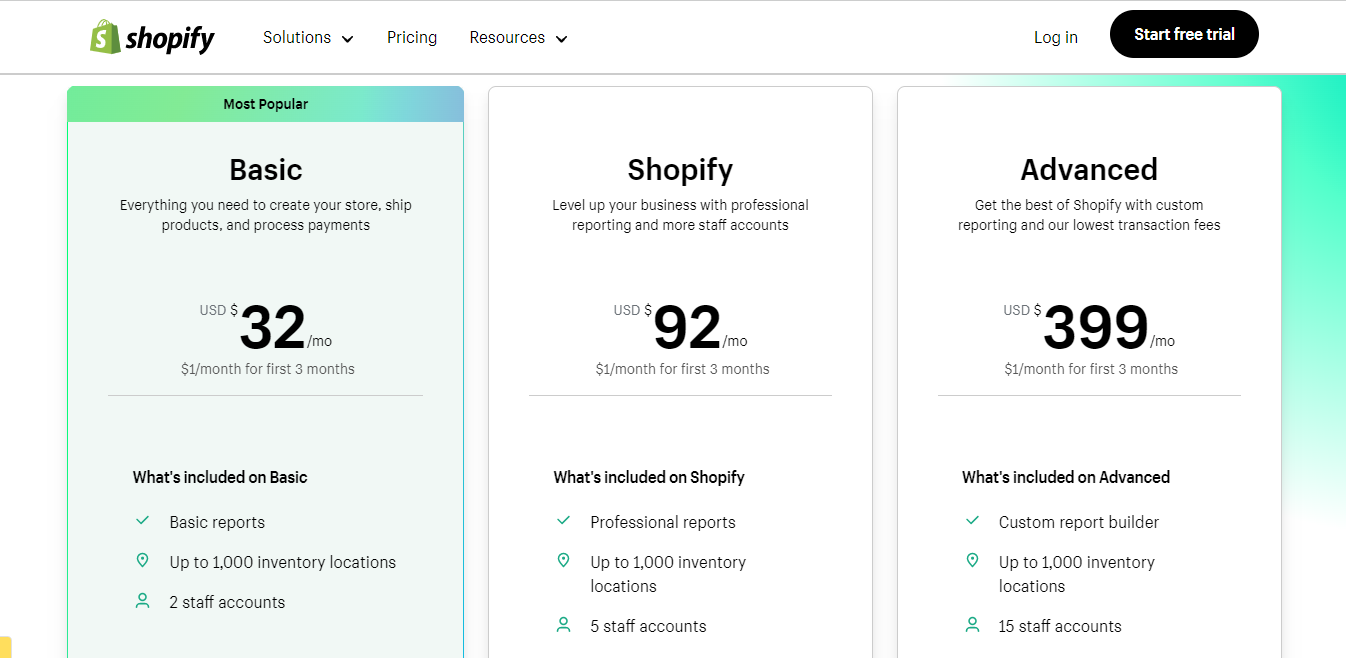Click 'What's included on Basic' heading

(x=220, y=477)
